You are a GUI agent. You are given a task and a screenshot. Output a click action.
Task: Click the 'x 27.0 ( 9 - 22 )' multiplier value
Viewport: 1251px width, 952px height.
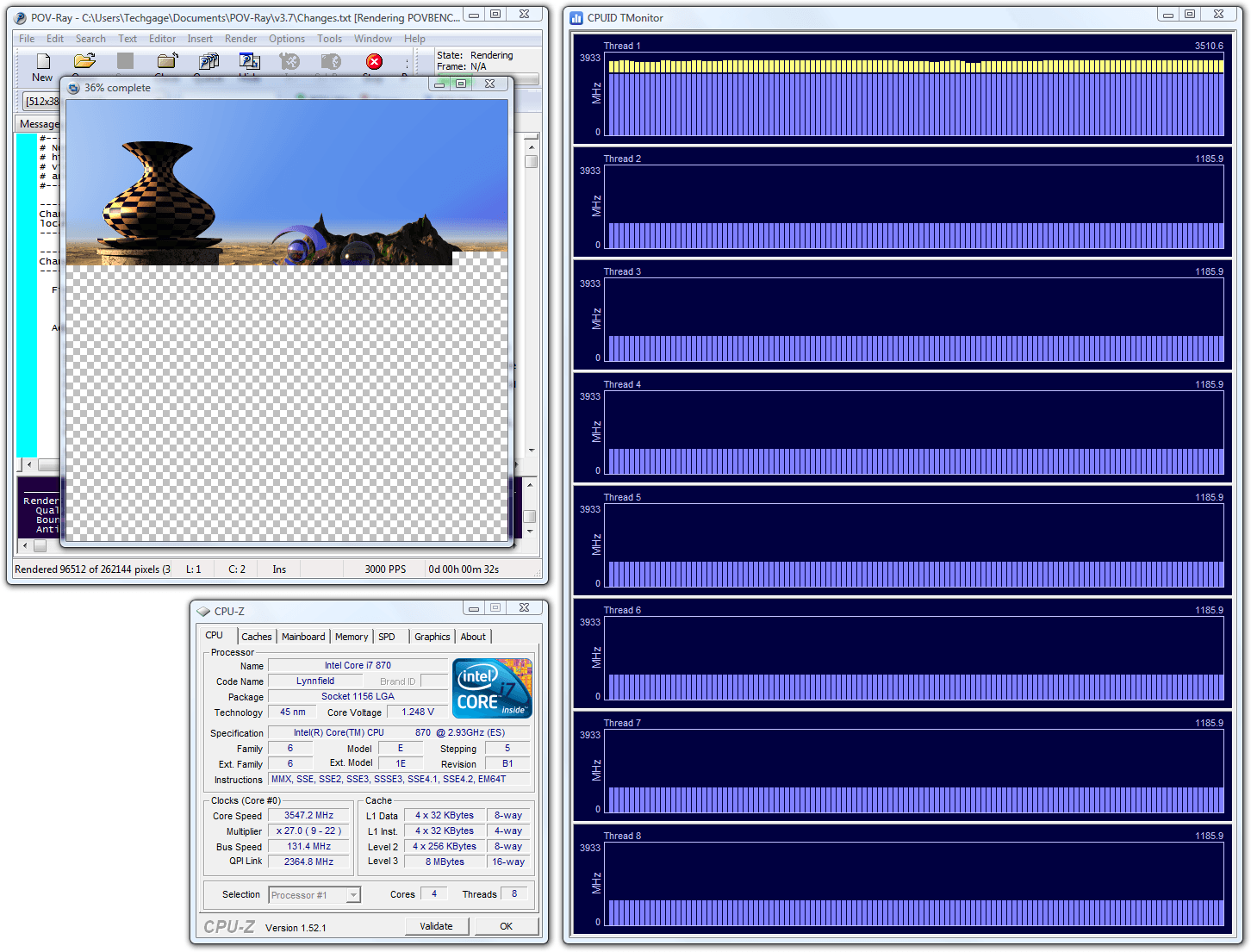pos(309,831)
